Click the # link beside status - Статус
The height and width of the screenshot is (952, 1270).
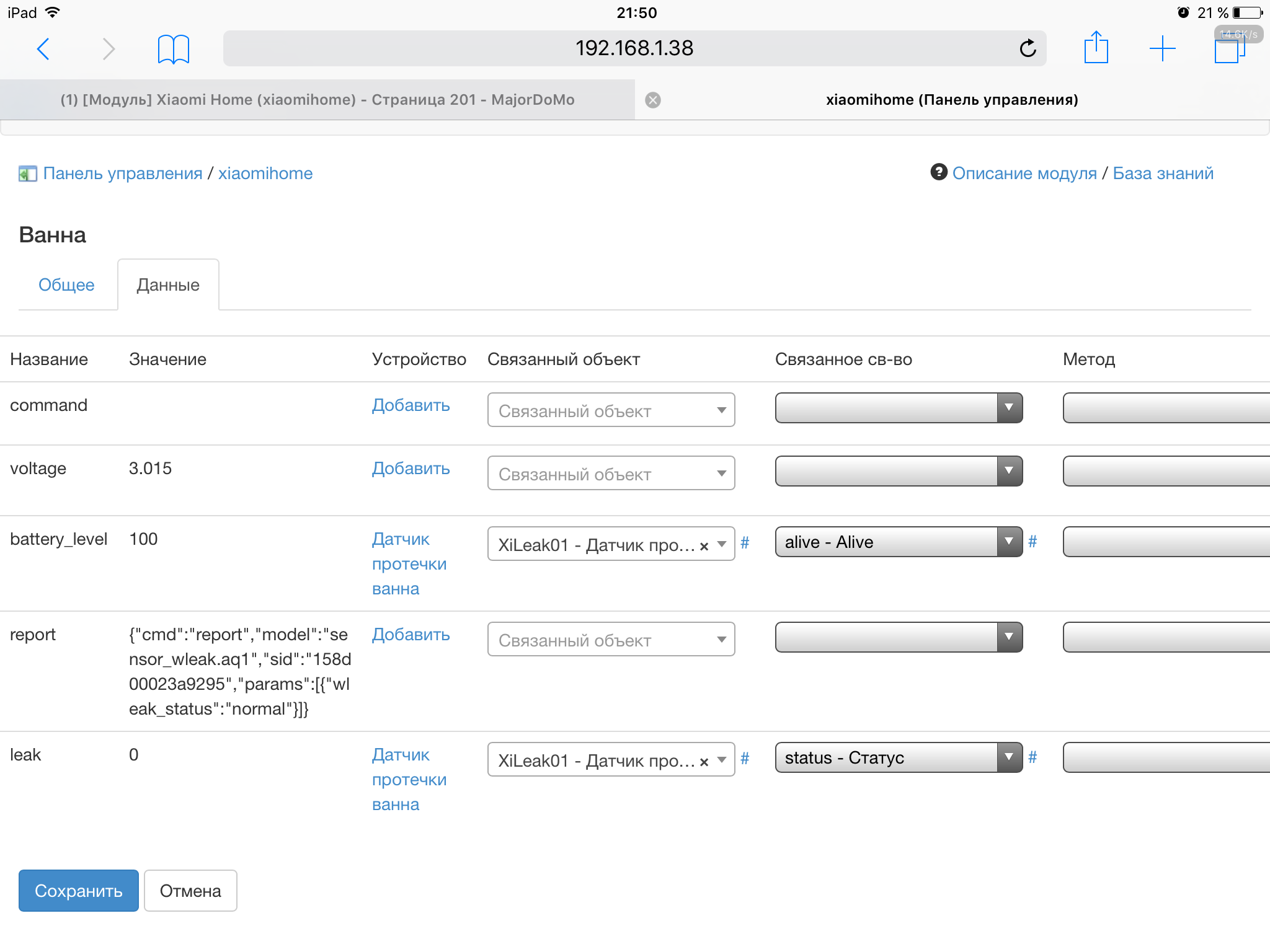click(1032, 757)
